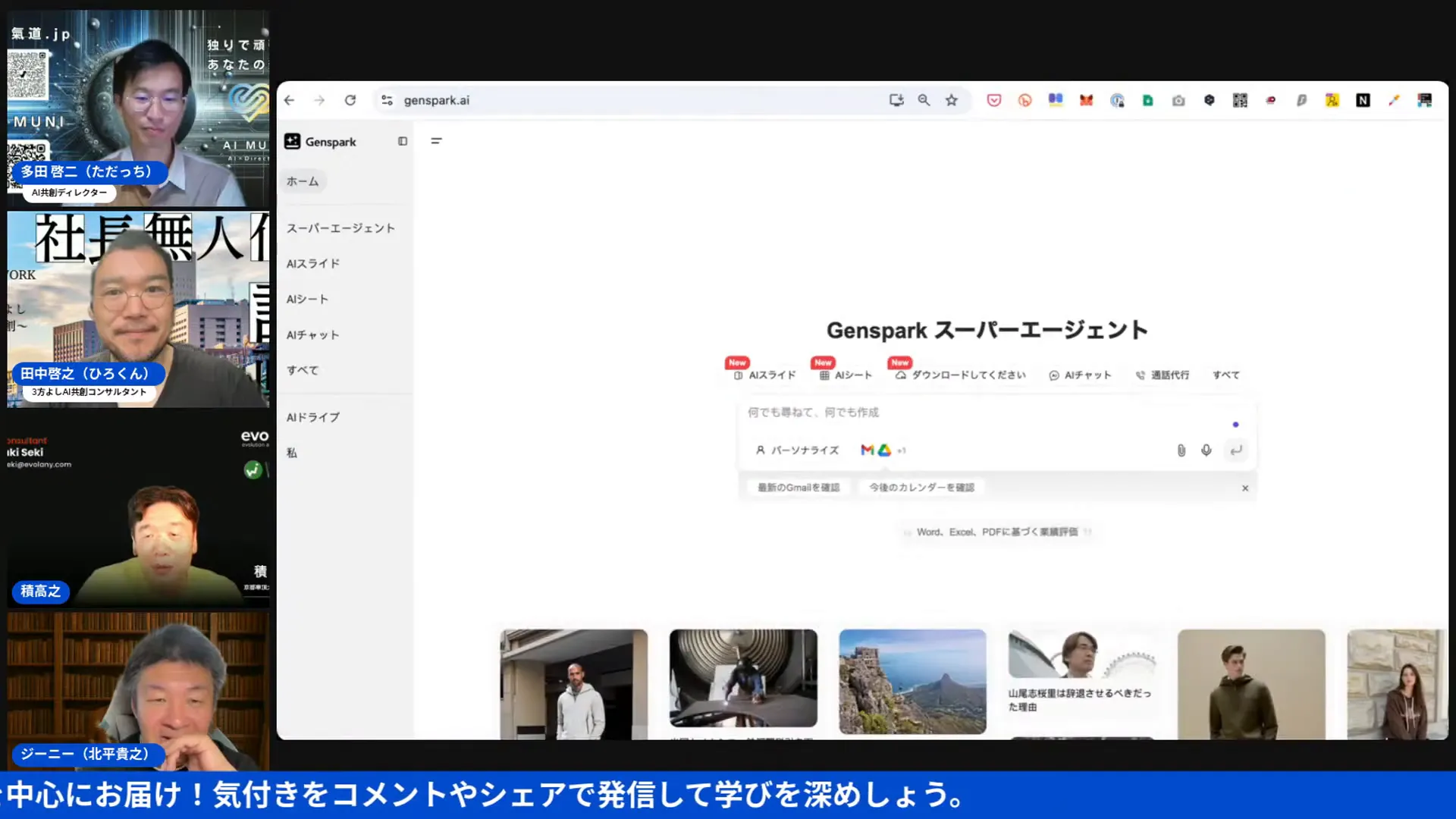Image resolution: width=1456 pixels, height=819 pixels.
Task: Select the ジーニー (北平貴之) video tile
Action: click(x=138, y=691)
